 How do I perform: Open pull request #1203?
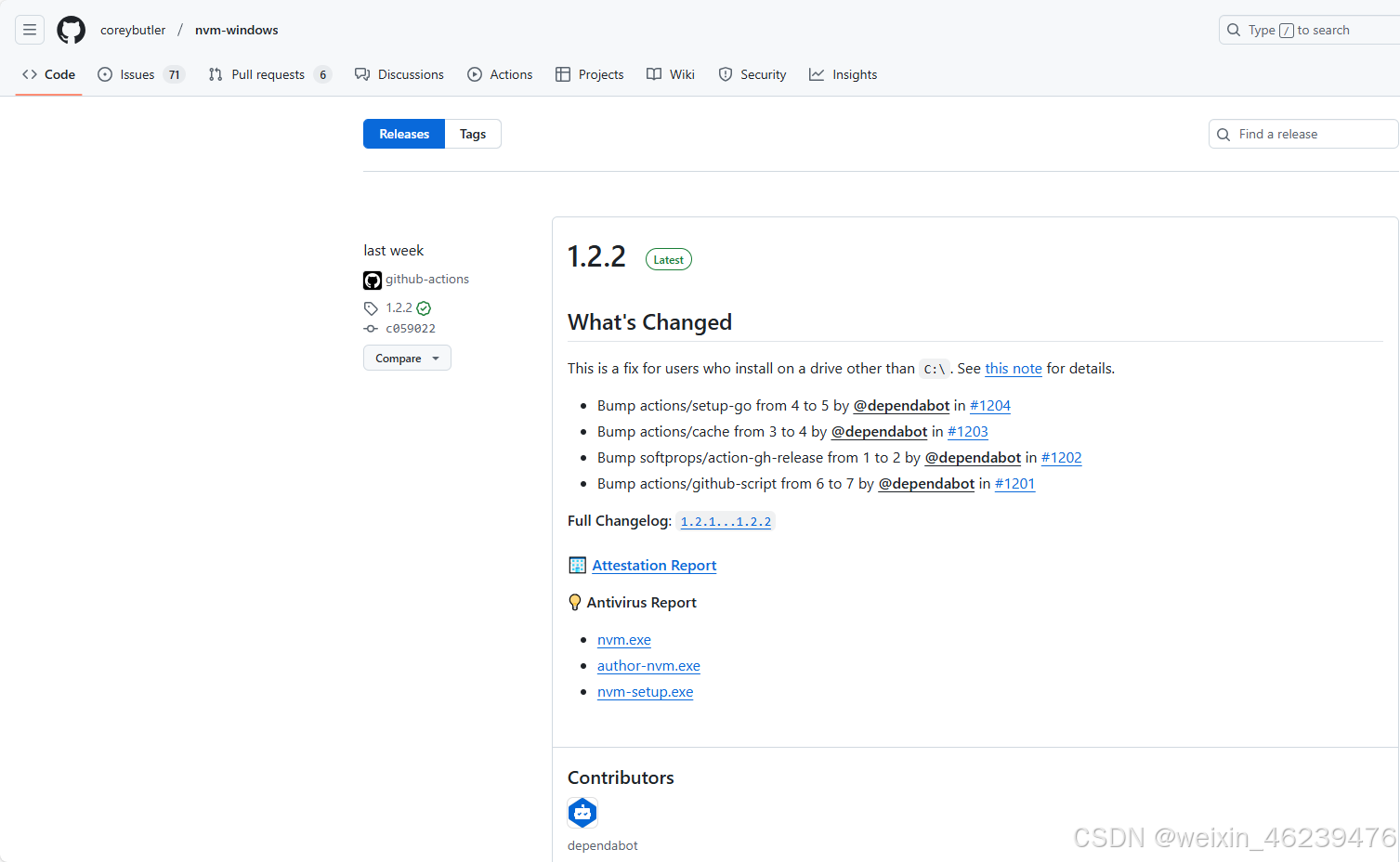[x=968, y=432]
